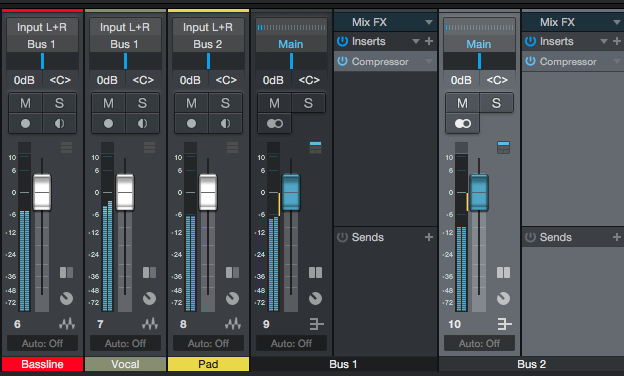Bypass Compressor on Bus 2
Viewport: 624px width, 376px height.
tap(530, 61)
